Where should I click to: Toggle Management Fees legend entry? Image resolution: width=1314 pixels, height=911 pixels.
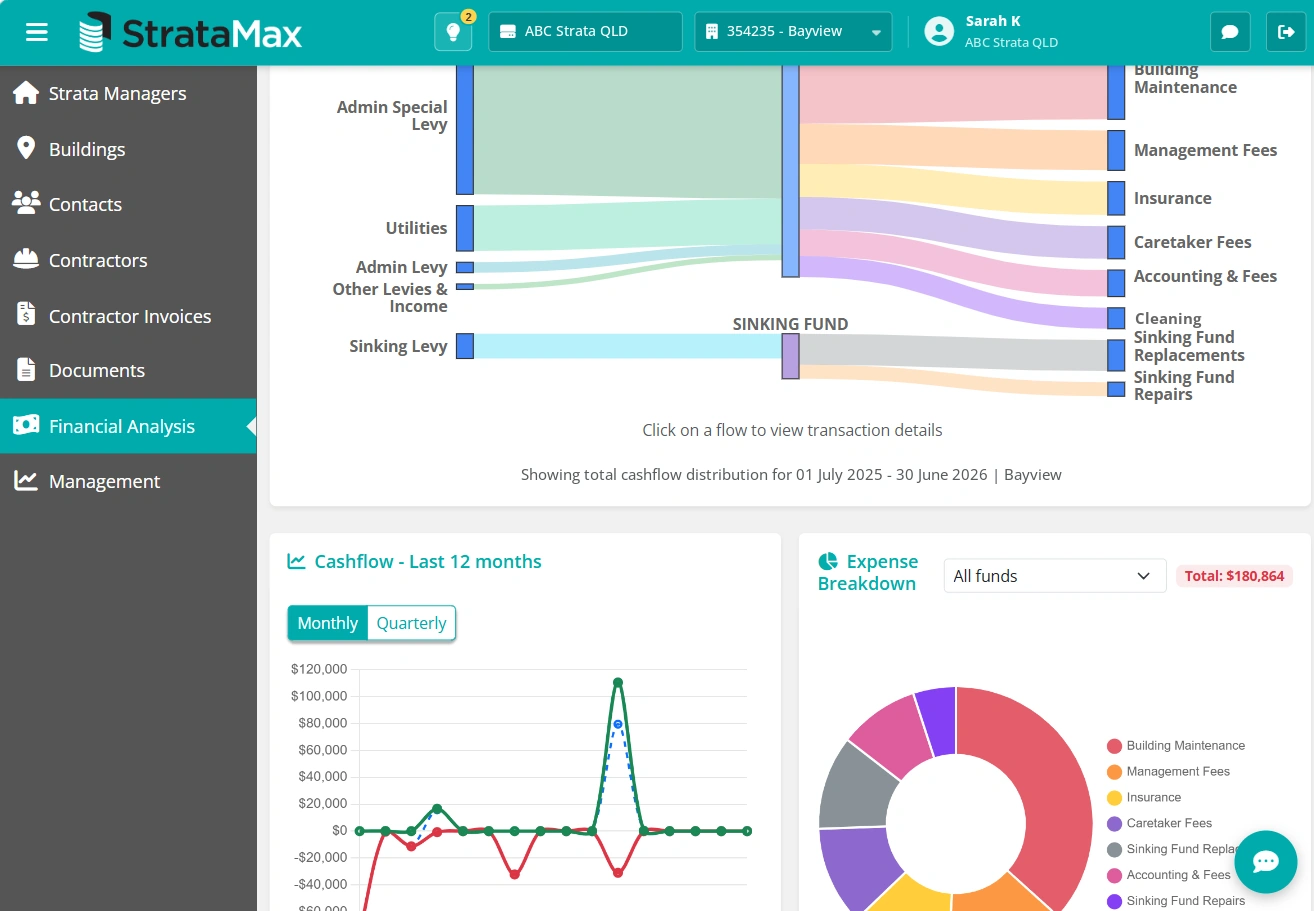pyautogui.click(x=1168, y=772)
